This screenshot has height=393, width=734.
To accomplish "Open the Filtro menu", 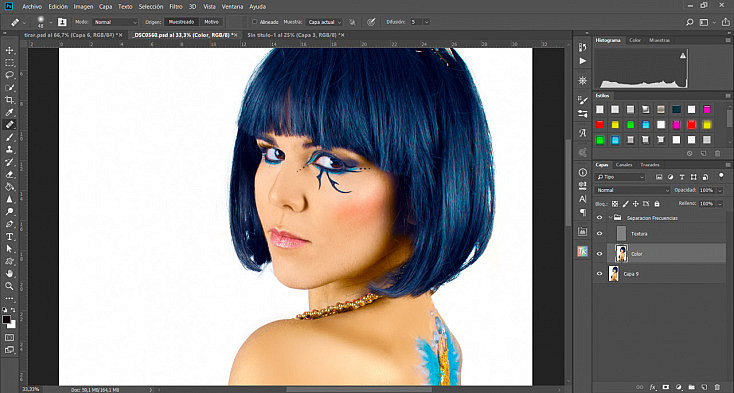I will (x=176, y=7).
